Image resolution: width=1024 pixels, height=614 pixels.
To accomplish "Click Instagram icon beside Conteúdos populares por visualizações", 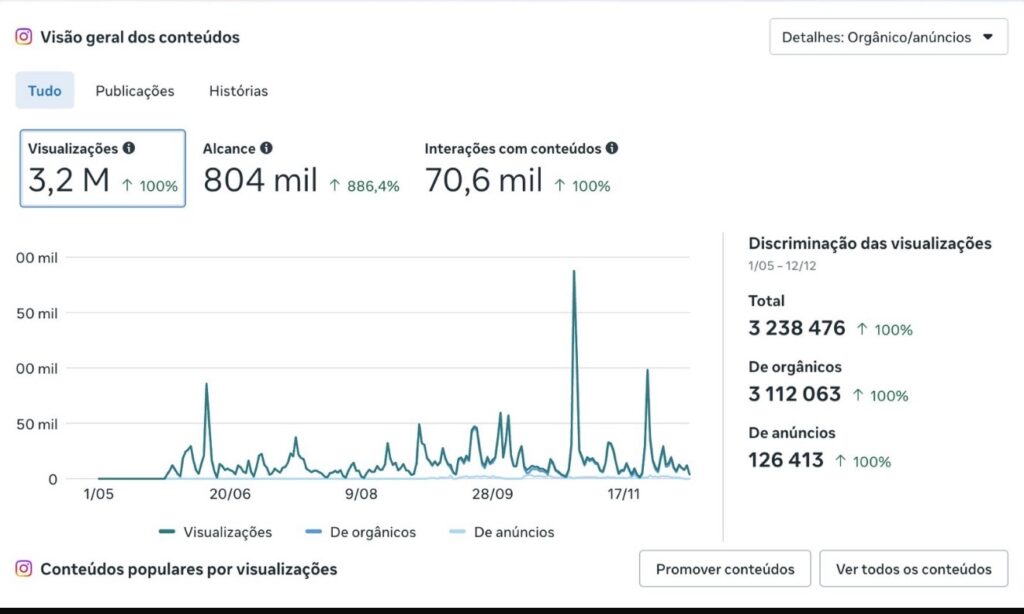I will click(24, 569).
